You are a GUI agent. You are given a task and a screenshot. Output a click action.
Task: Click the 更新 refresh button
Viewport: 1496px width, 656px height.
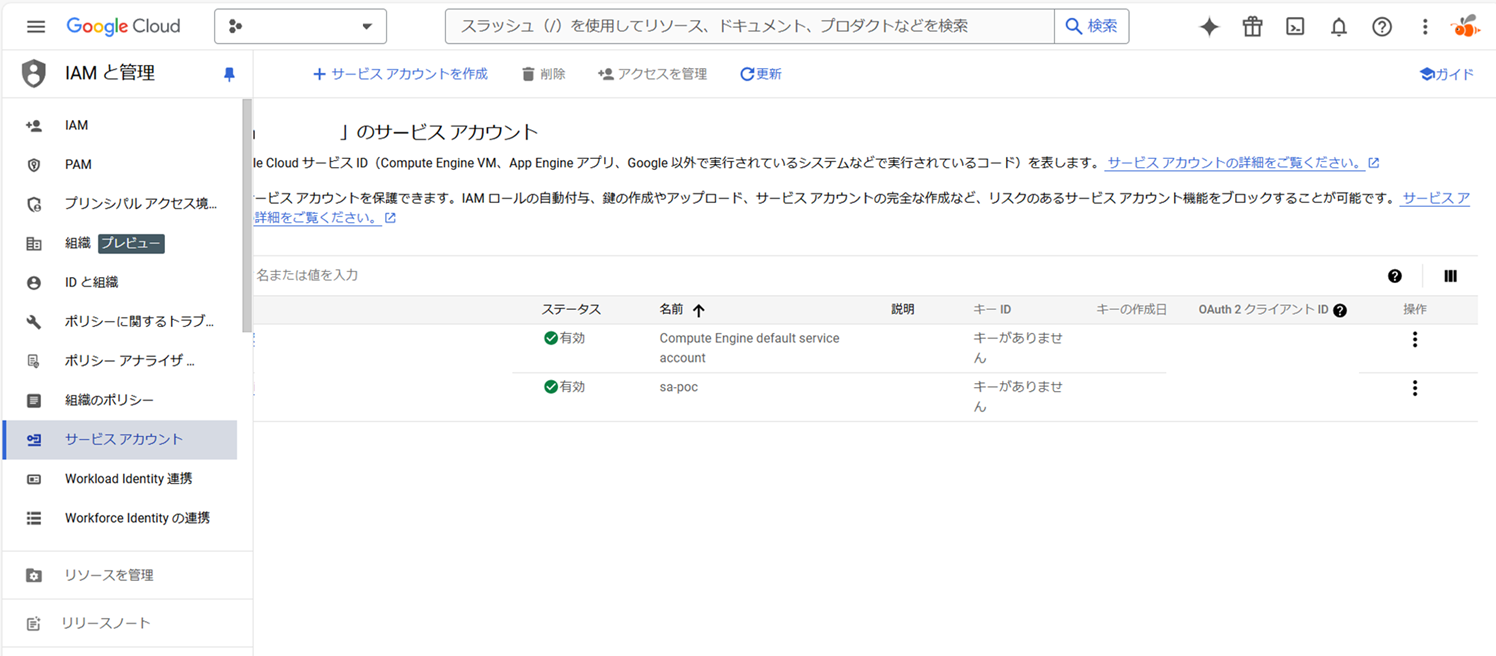point(760,74)
